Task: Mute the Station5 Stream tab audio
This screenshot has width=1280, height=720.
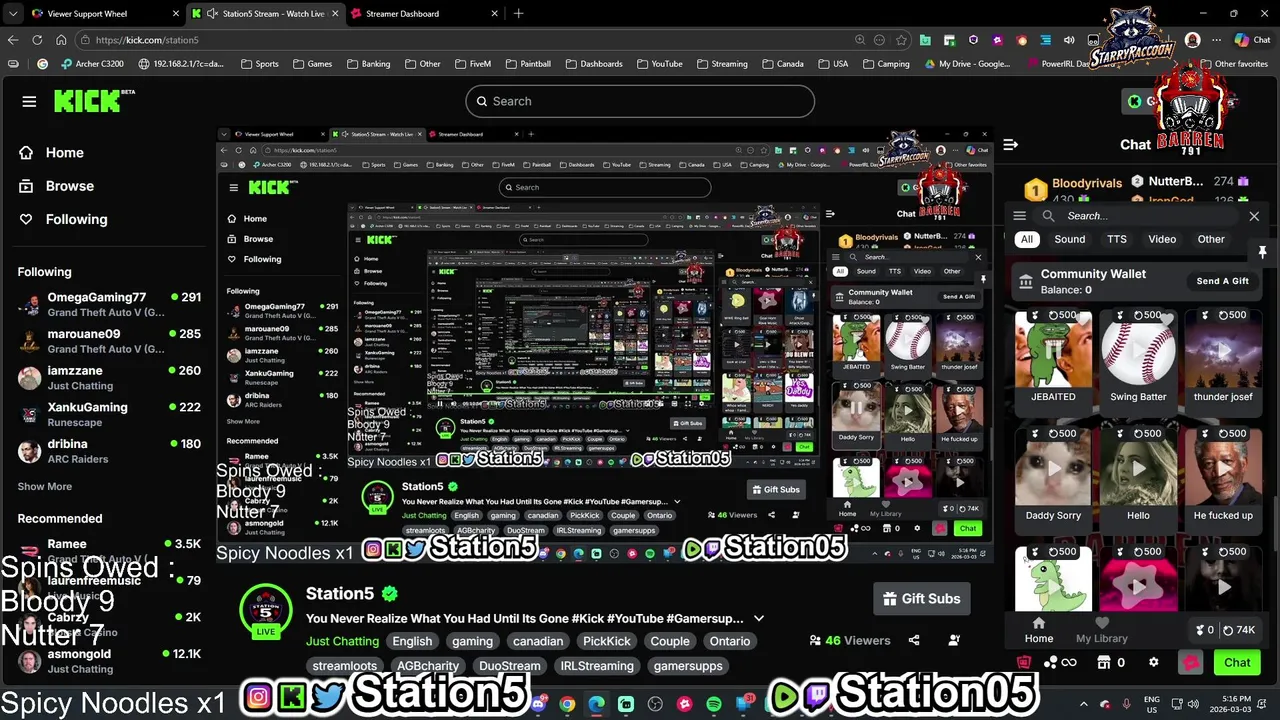Action: 212,14
